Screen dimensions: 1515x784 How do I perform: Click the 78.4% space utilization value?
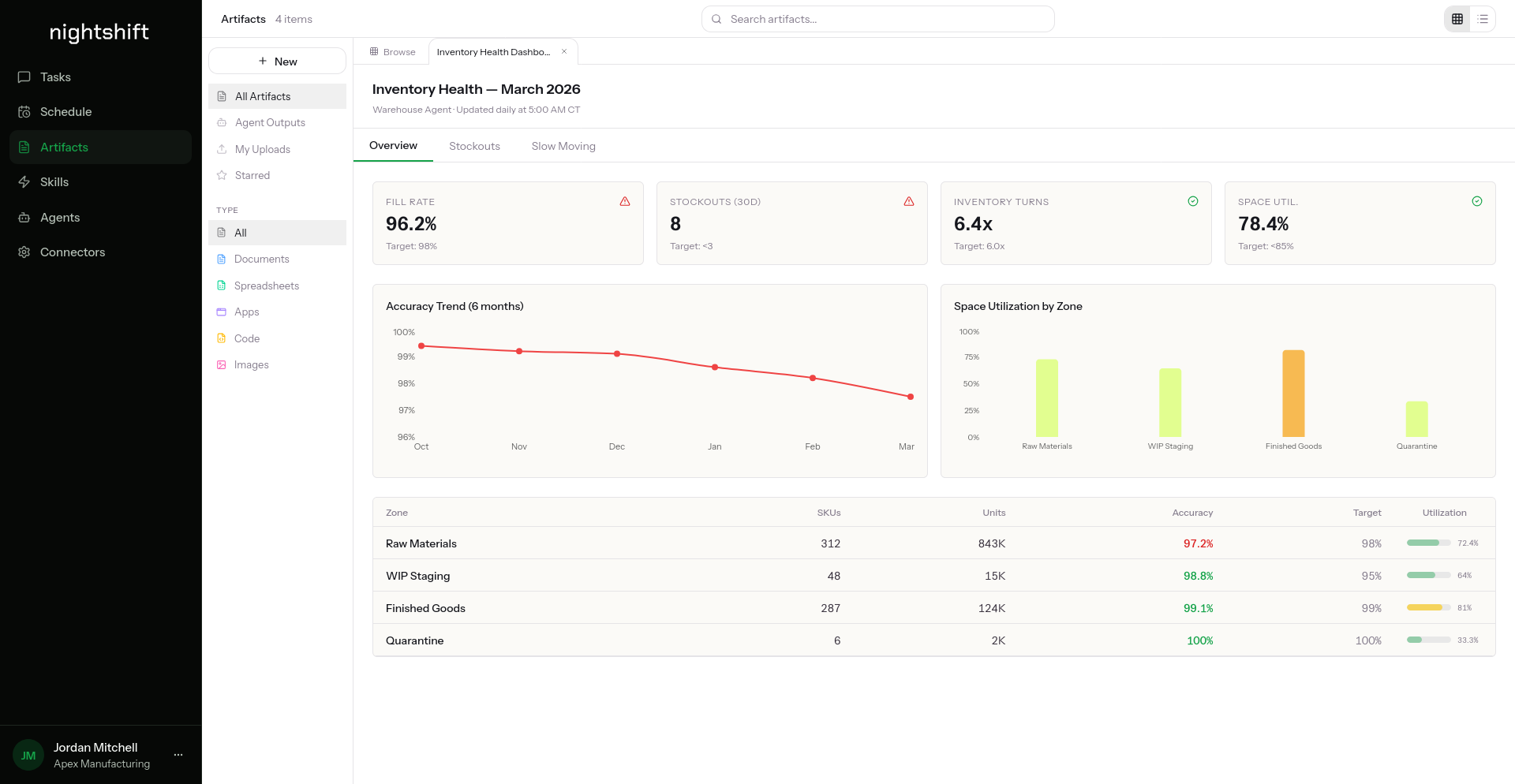(x=1263, y=224)
